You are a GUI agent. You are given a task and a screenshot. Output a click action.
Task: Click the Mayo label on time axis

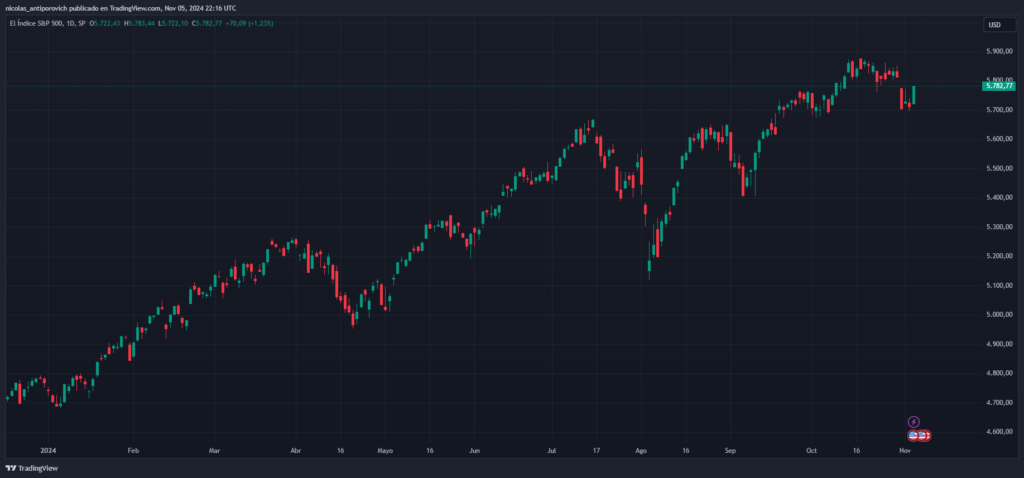(x=385, y=451)
